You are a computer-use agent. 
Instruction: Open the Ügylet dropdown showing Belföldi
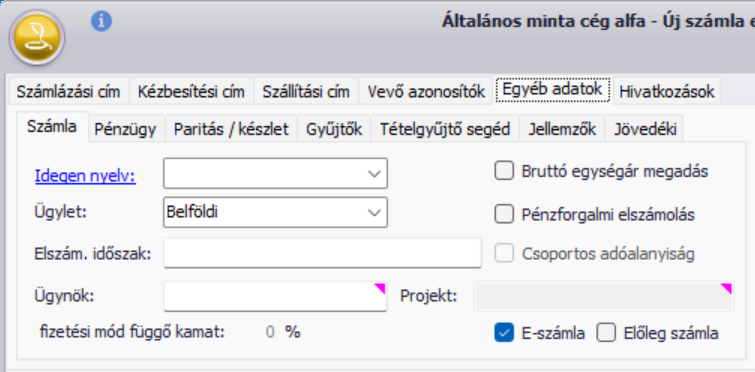pos(374,213)
